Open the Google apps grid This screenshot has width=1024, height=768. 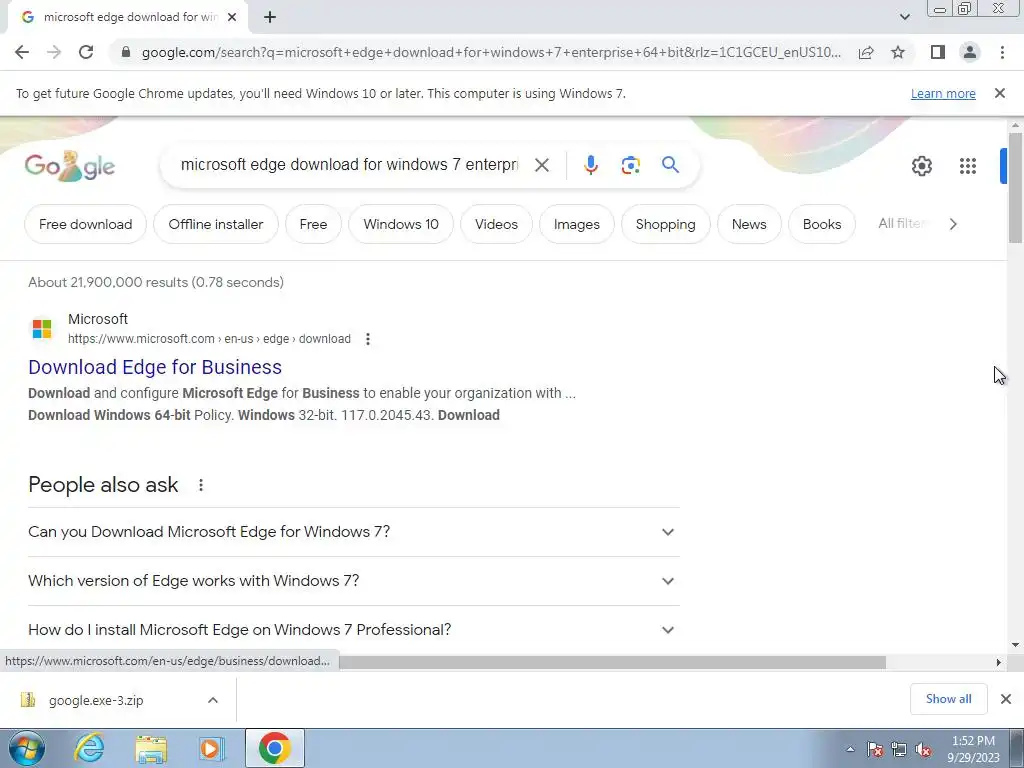pyautogui.click(x=968, y=166)
